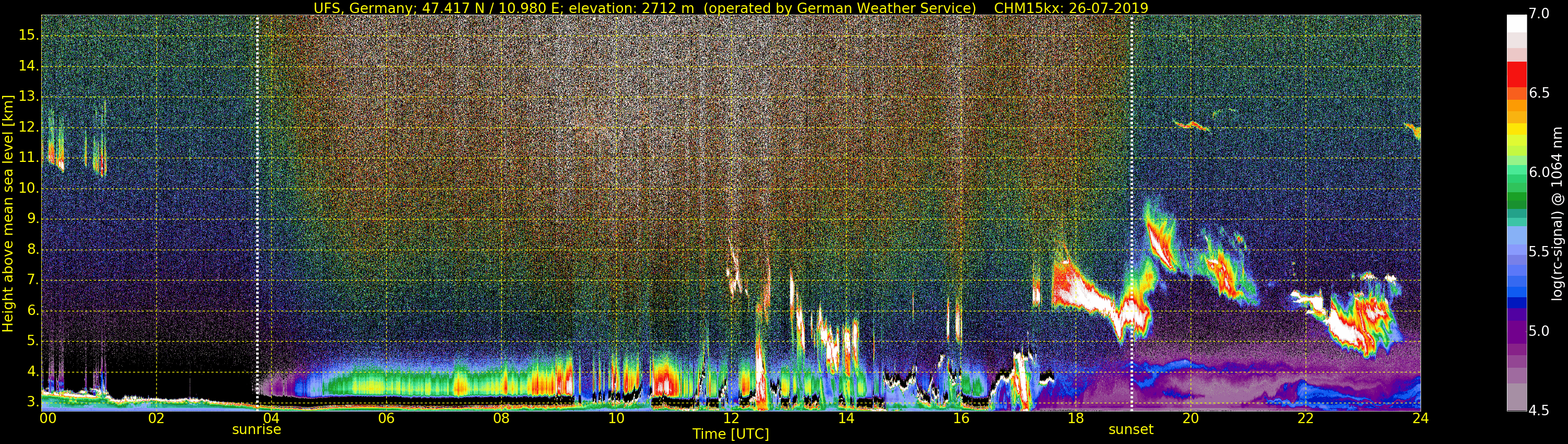1568x444 pixels.
Task: Click the white top of the colorbar near 7.0
Action: [x=1516, y=23]
